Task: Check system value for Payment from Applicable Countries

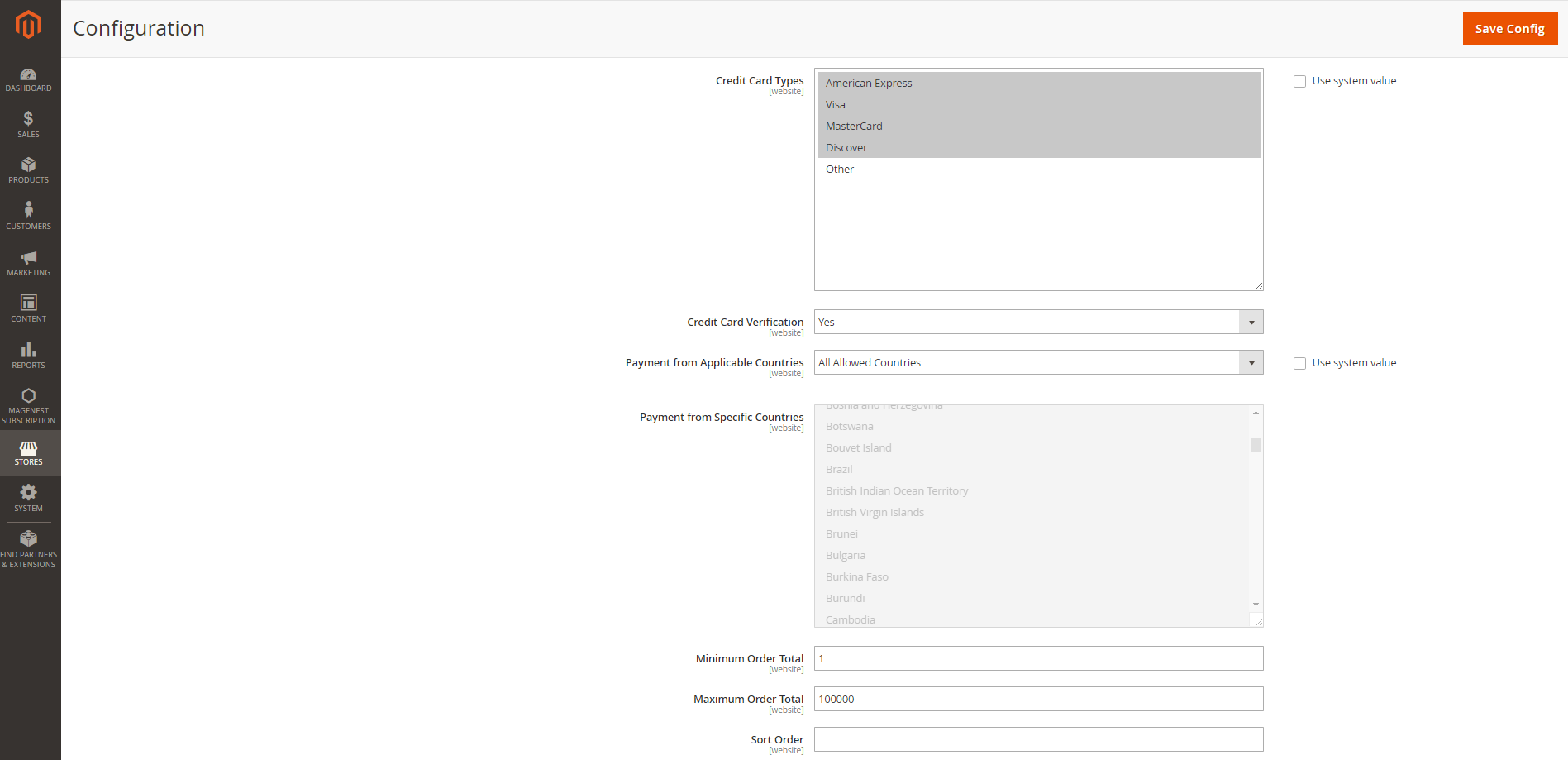Action: tap(1299, 363)
